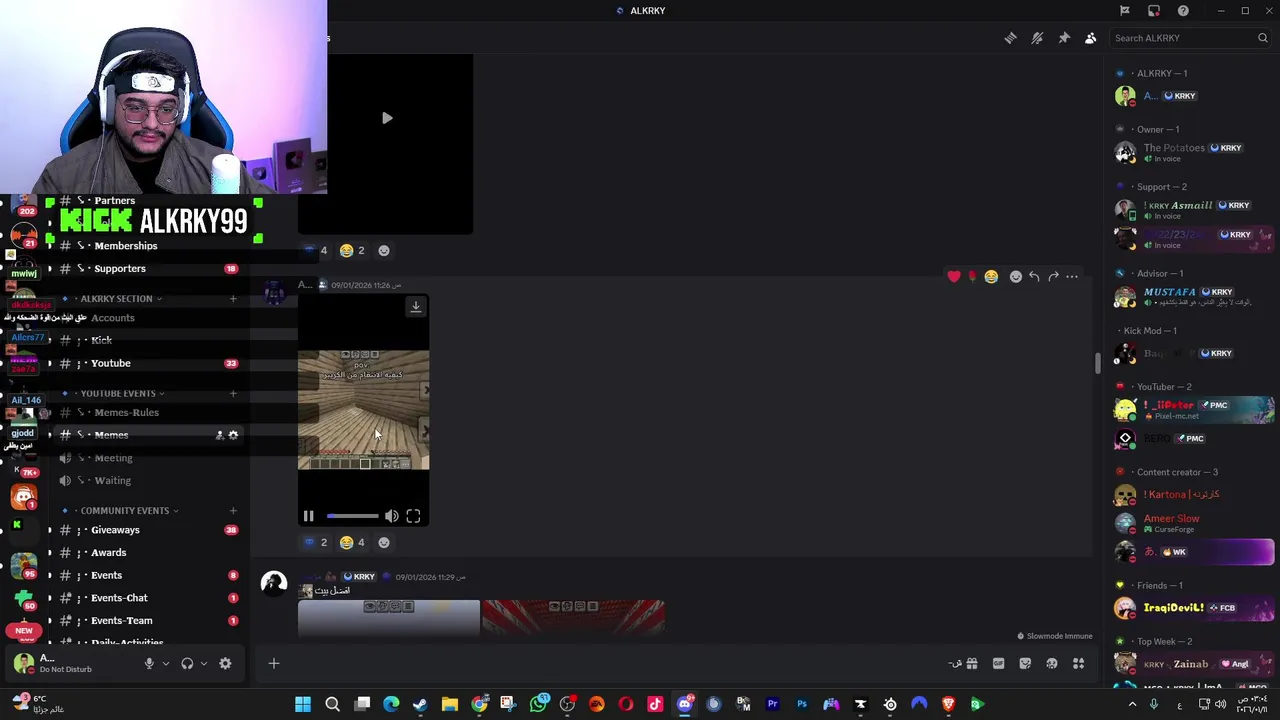Screen dimensions: 1280x720
Task: Open the gift icon in the message bar
Action: [971, 663]
